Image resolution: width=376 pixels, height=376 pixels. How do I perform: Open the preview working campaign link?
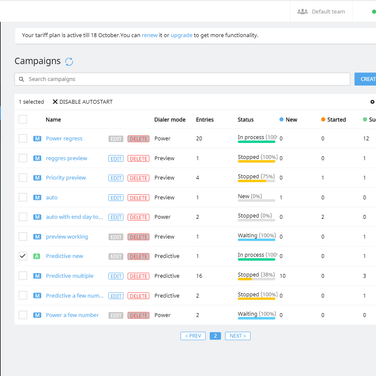tap(67, 237)
